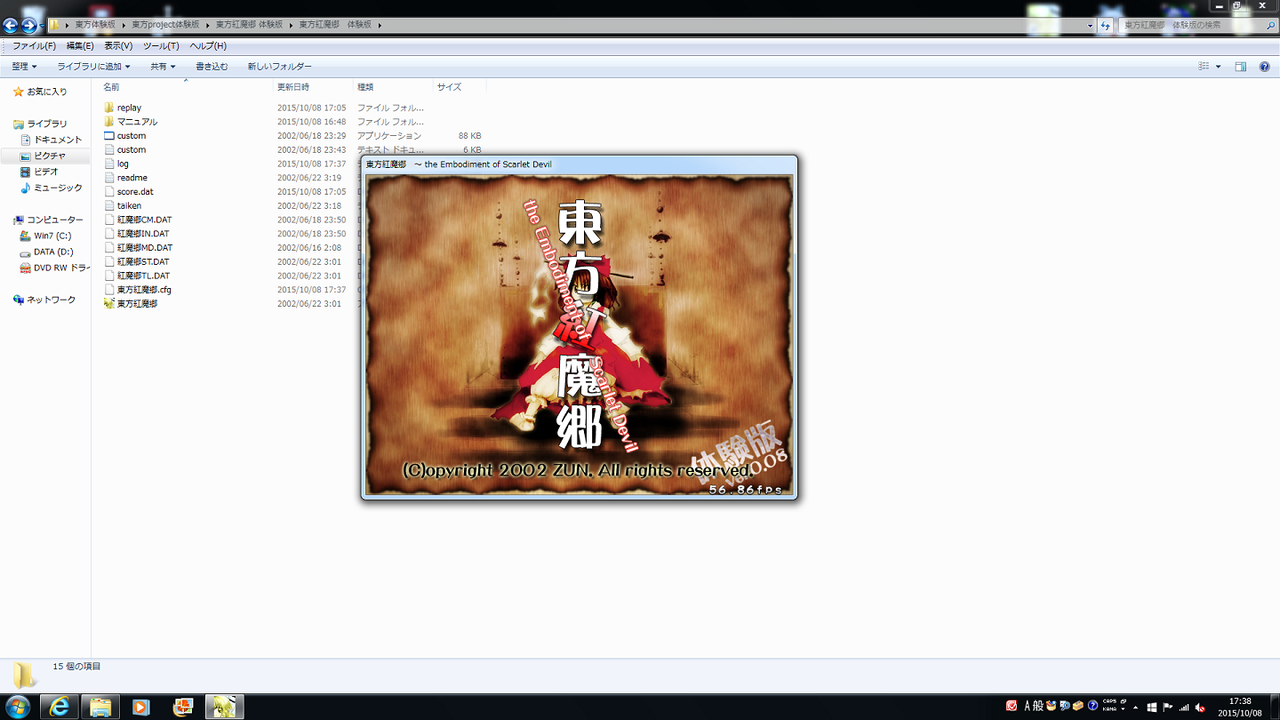Click the red checkmark tray icon
This screenshot has width=1280, height=720.
1012,706
